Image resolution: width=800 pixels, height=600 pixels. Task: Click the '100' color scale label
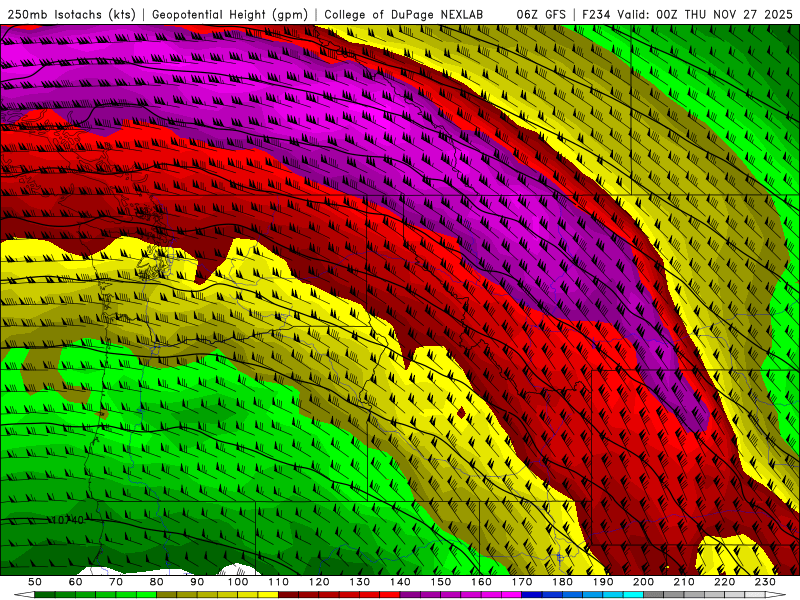click(238, 582)
